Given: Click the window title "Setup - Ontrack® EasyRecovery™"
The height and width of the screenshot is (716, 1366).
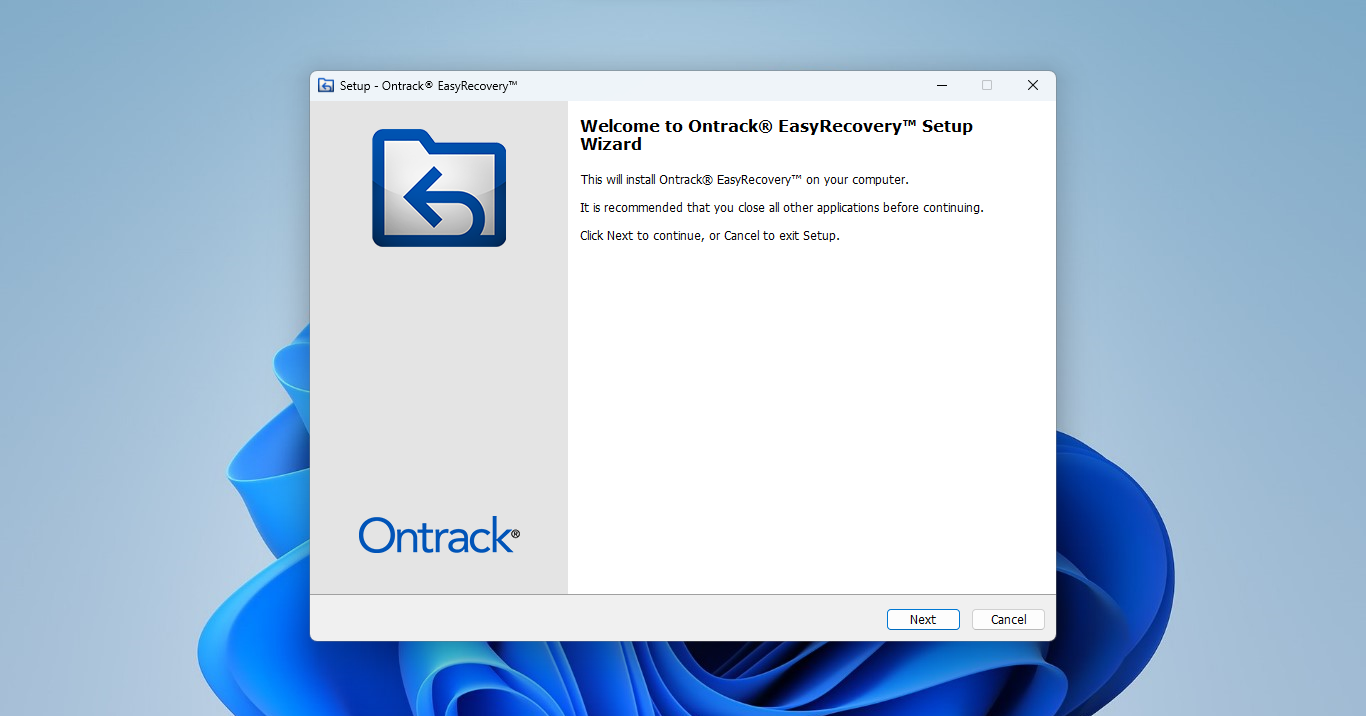Looking at the screenshot, I should pos(429,86).
